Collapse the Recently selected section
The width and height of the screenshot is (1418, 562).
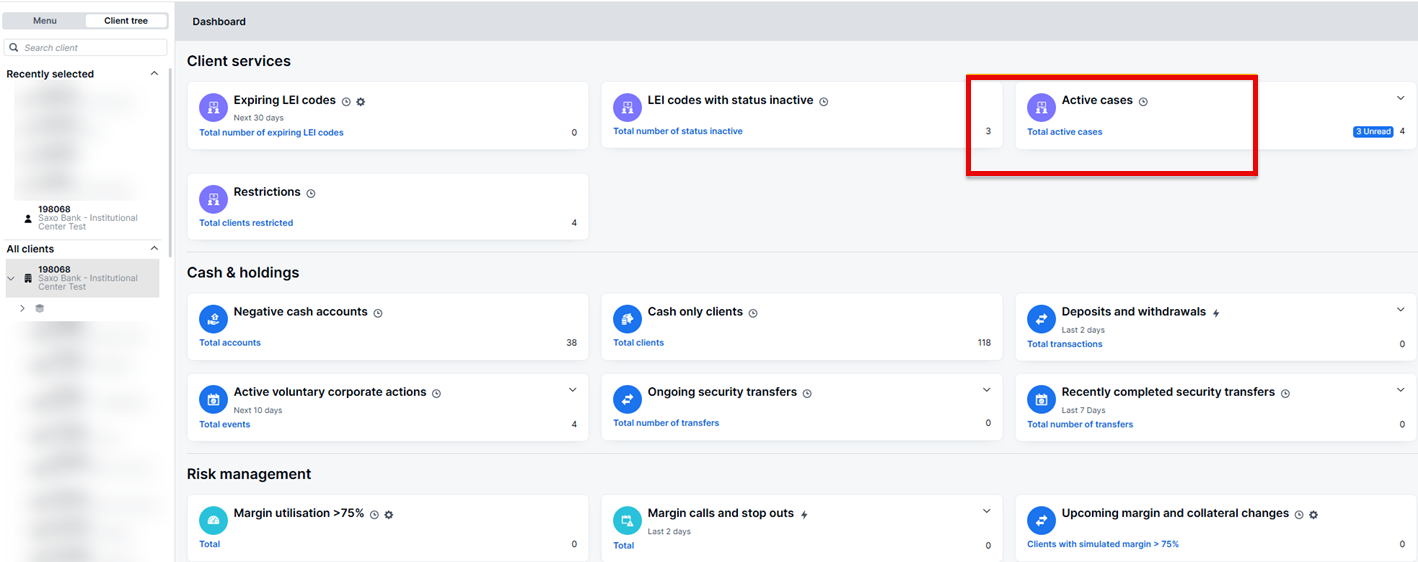(x=154, y=74)
